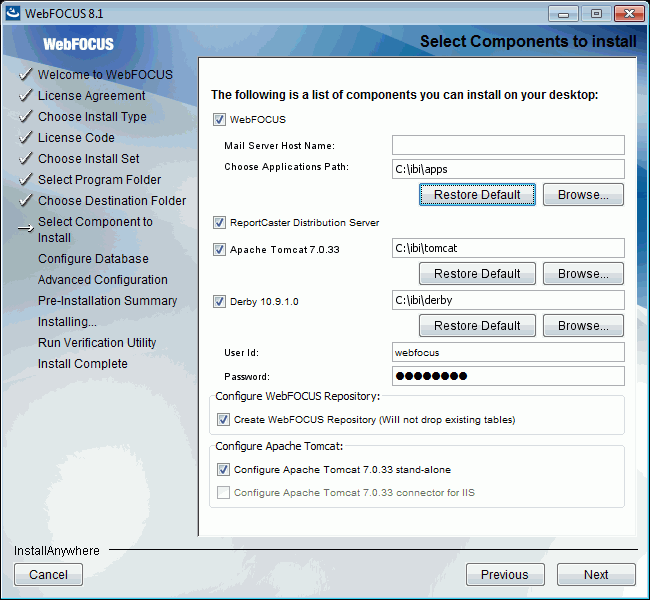The height and width of the screenshot is (600, 650).
Task: Click the Next button
Action: point(596,575)
